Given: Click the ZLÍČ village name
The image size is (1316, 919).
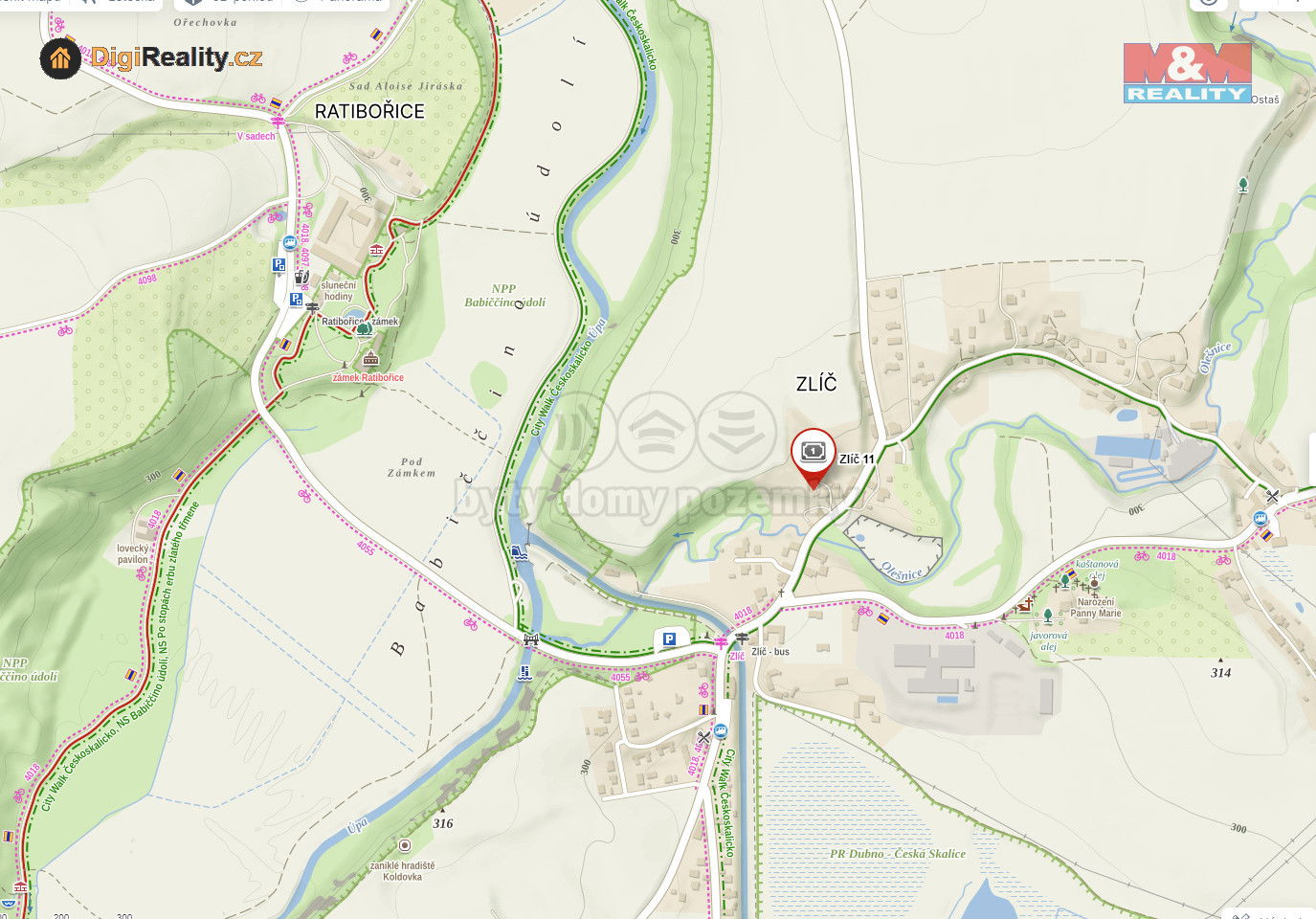Looking at the screenshot, I should (x=816, y=384).
